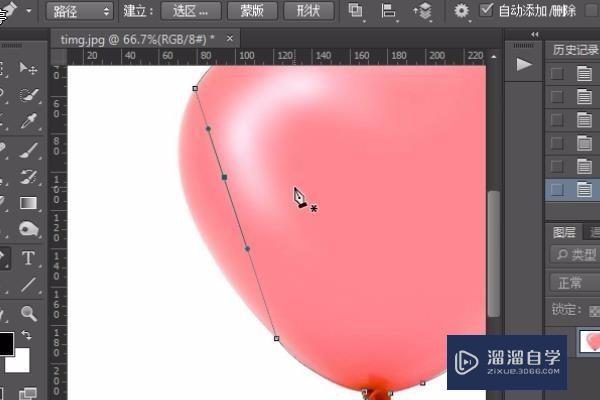Viewport: 600px width, 400px height.
Task: Click the 选区... button
Action: click(191, 11)
